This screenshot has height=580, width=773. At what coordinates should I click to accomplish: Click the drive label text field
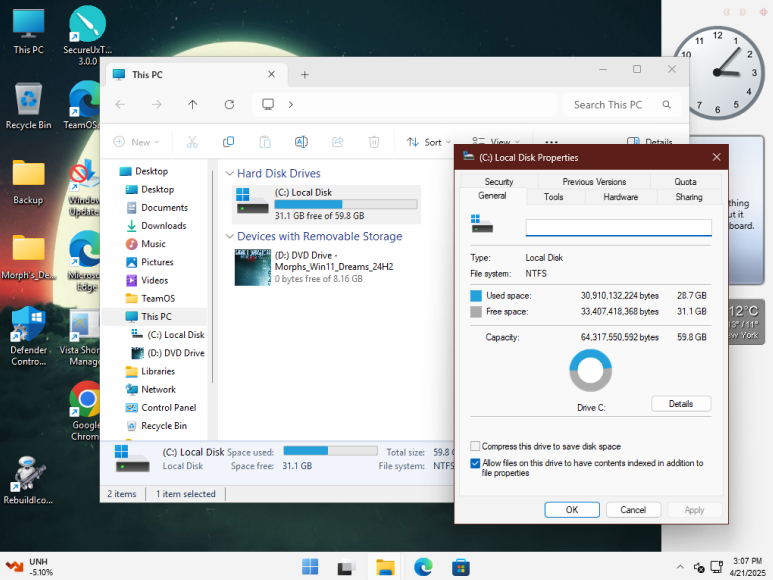618,228
